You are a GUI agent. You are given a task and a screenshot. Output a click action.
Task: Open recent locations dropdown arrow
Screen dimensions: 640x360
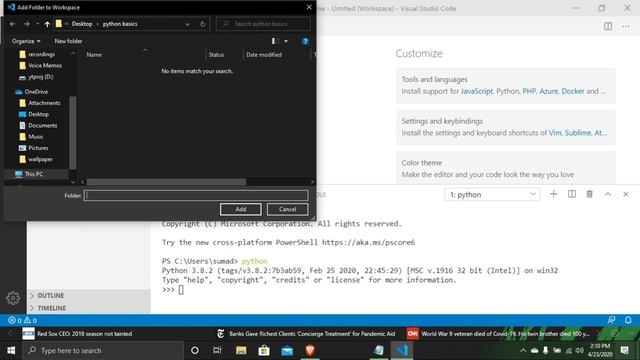(x=38, y=24)
